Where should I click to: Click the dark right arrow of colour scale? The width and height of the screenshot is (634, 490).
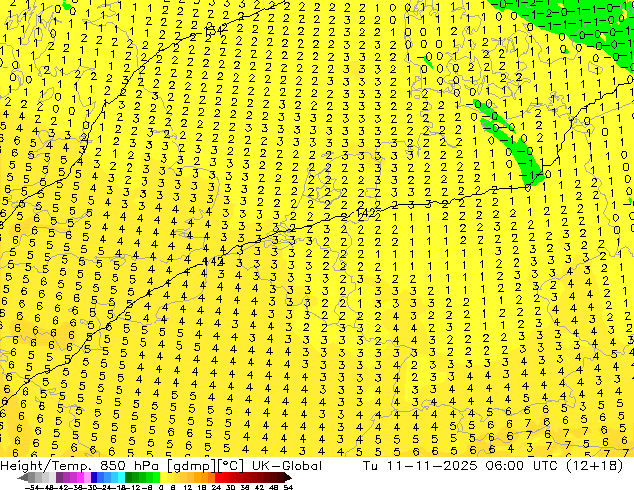coord(288,477)
